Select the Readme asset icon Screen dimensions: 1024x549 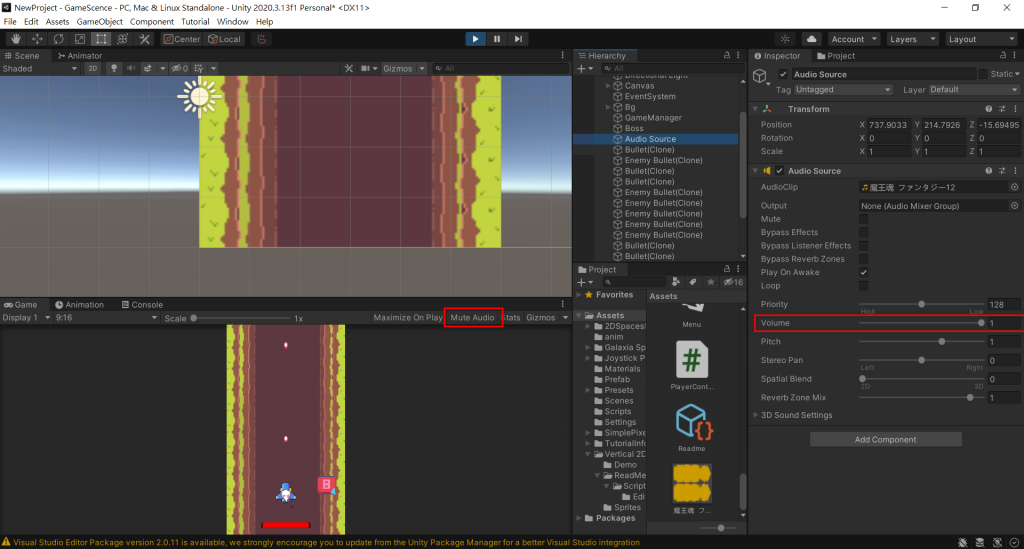tap(692, 422)
